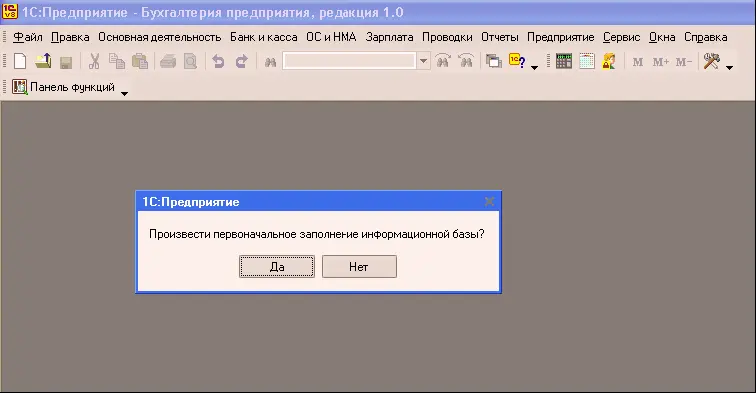Open the Проводки menu
756x393 pixels.
point(447,37)
